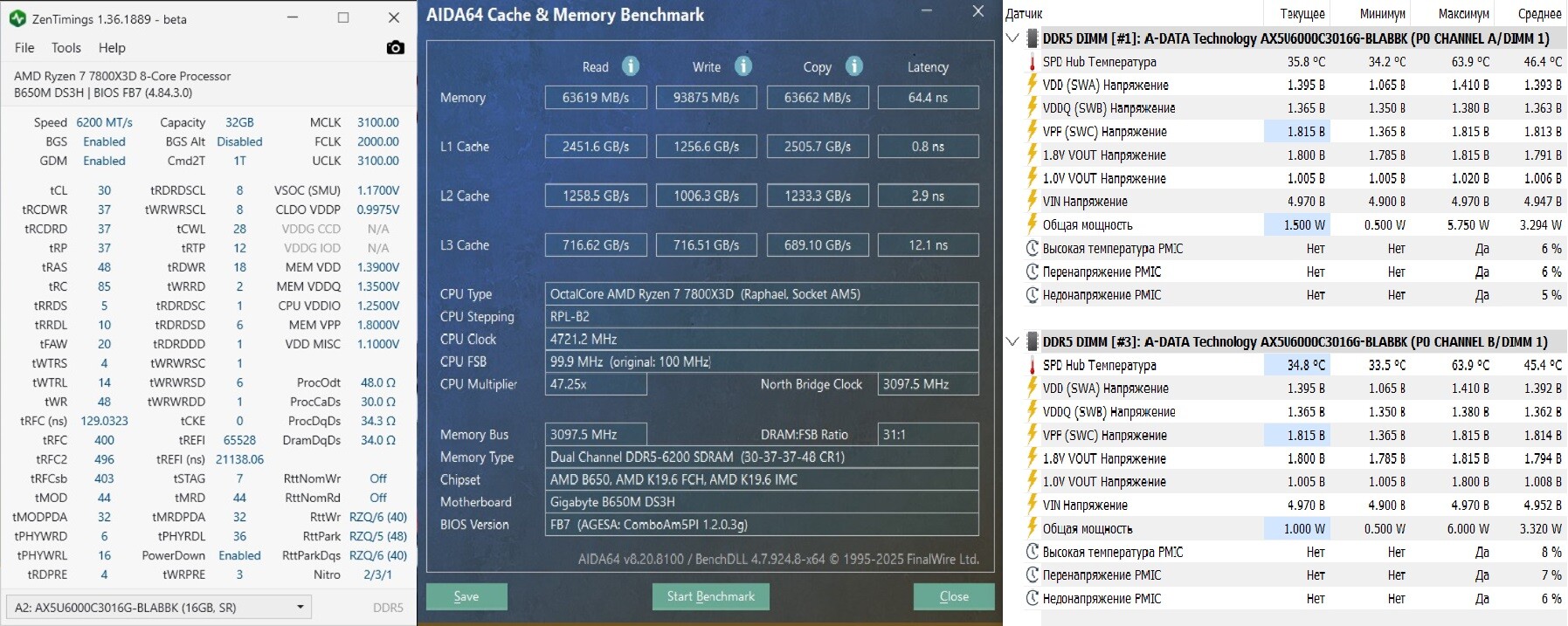Click the DDR5 DIMM #1 memory chip icon
This screenshot has width=1568, height=626.
tap(1032, 38)
